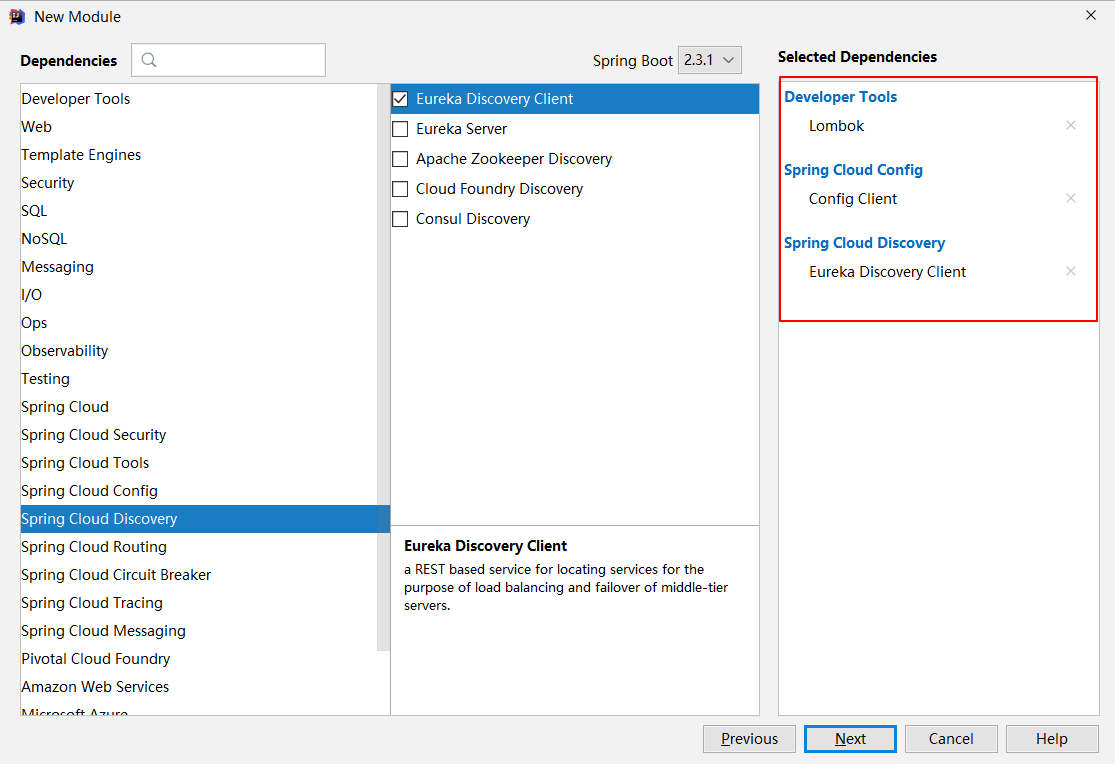Click Spring Cloud Discovery heading in Selected Dependencies

865,243
